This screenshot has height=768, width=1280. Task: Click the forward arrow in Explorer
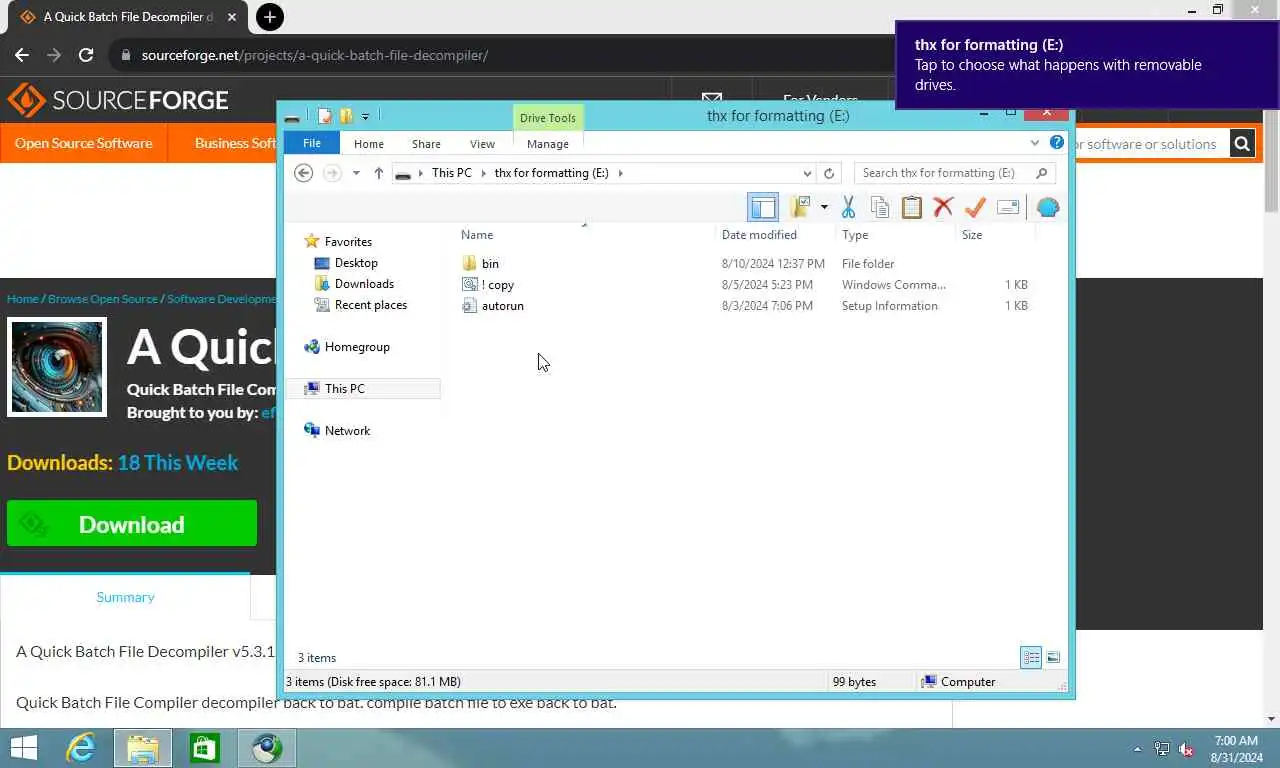(x=332, y=173)
